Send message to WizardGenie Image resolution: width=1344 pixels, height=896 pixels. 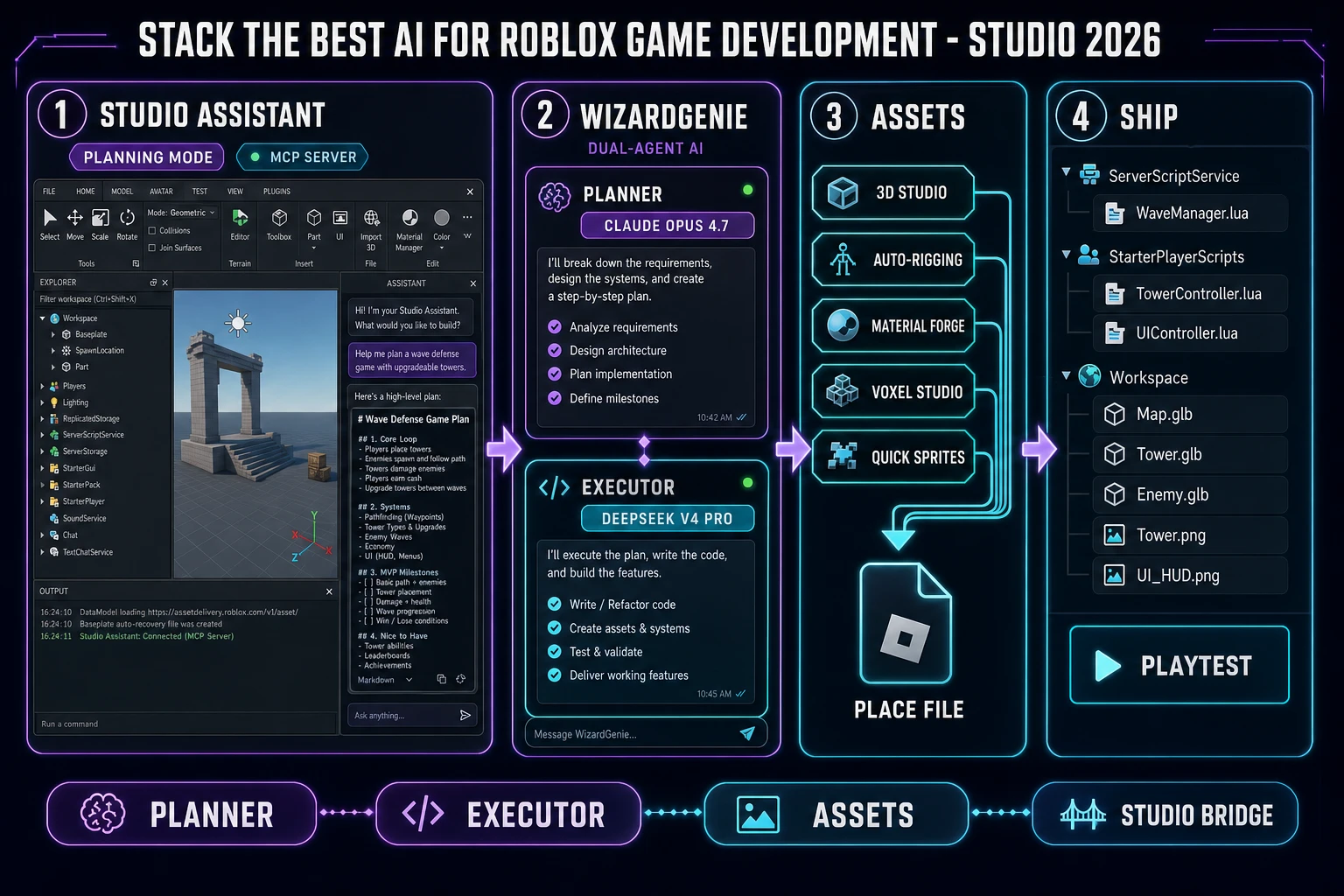coord(747,733)
